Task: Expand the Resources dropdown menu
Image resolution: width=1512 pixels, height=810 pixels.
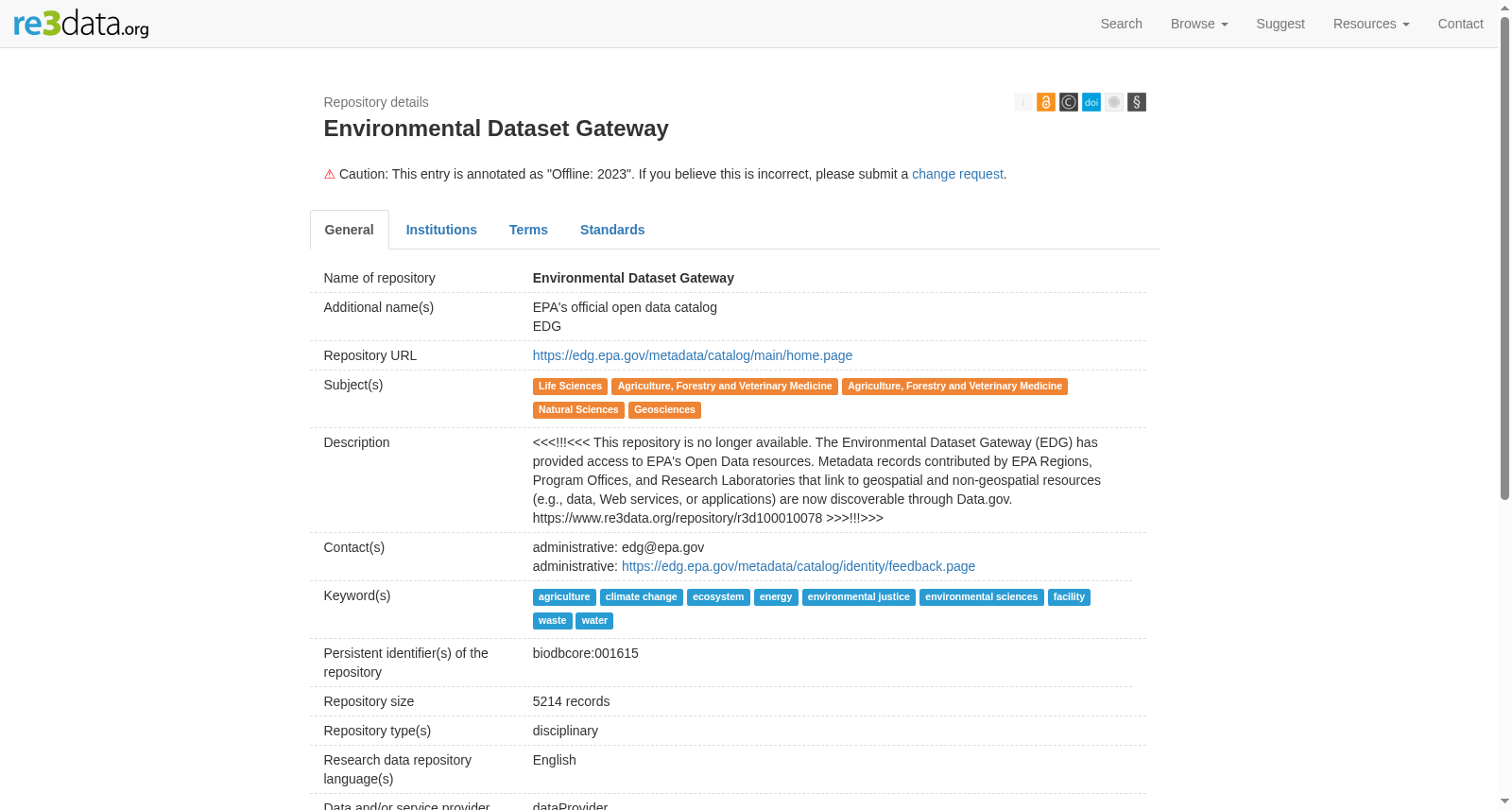Action: [x=1371, y=24]
